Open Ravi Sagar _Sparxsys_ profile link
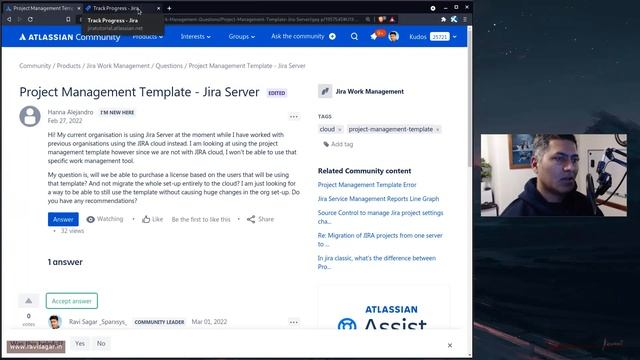 click(98, 322)
